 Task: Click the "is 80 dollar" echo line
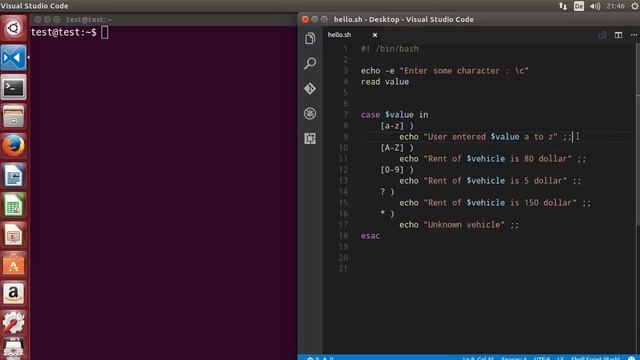(x=493, y=159)
